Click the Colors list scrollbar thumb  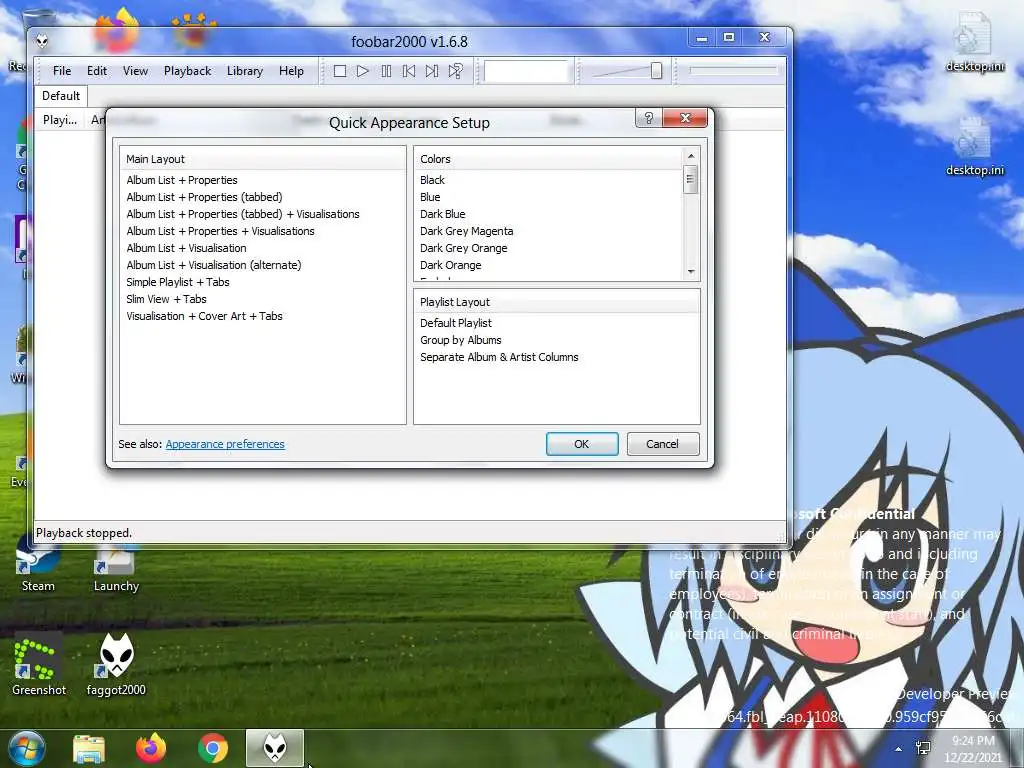pyautogui.click(x=691, y=179)
